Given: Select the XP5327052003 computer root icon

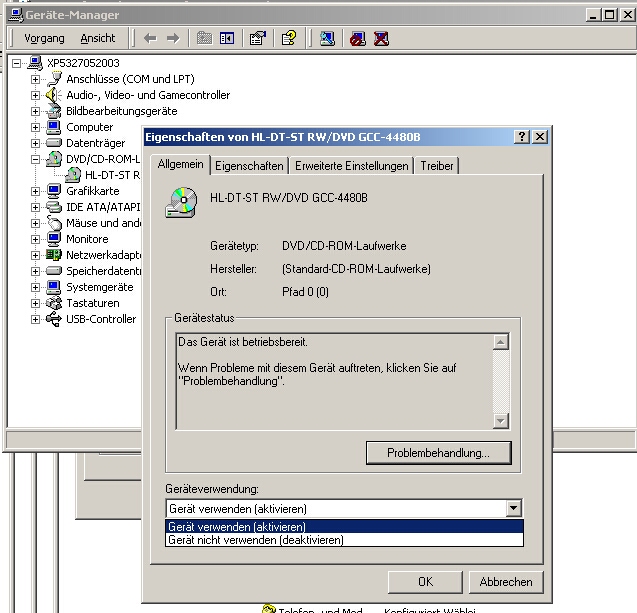Looking at the screenshot, I should (35, 63).
